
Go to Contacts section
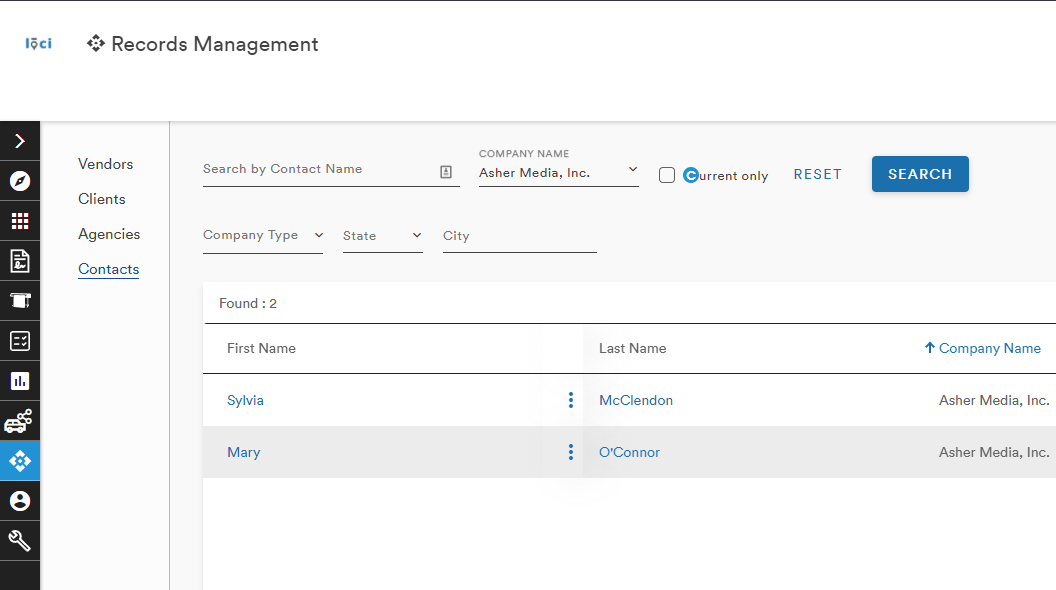tap(108, 269)
